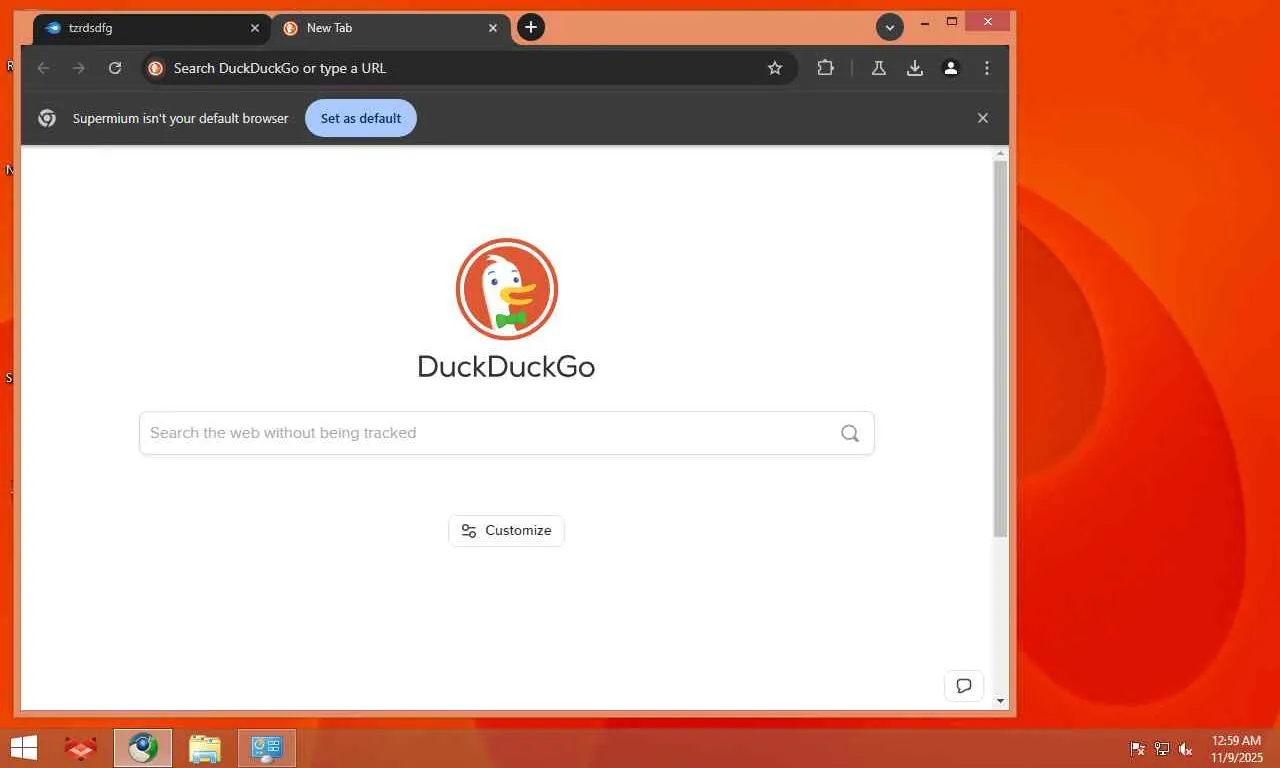Open the experiments flask icon
The image size is (1280, 768).
pos(879,68)
